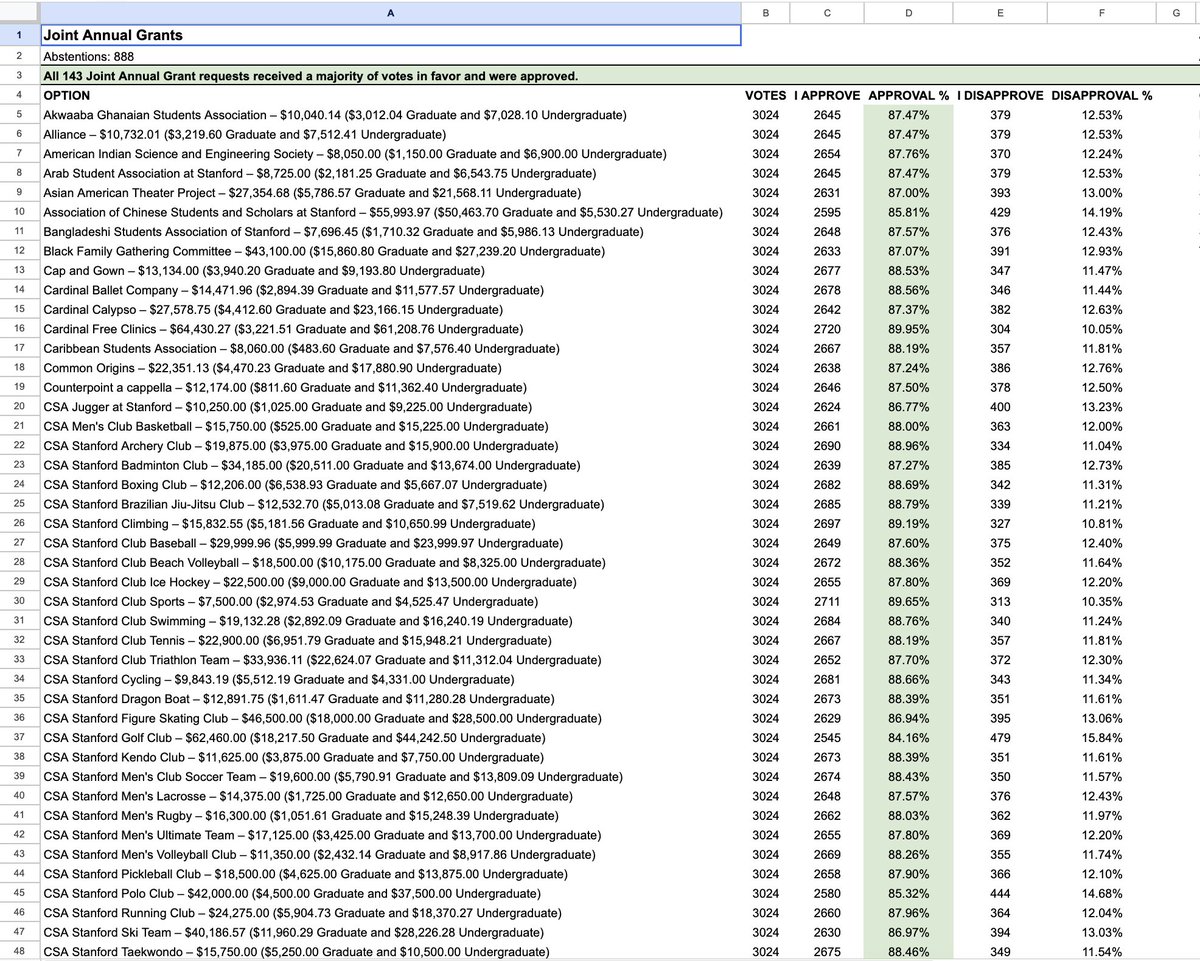Select CSA Men's Club Basketball cell
Viewport: 1200px width, 961px height.
390,426
